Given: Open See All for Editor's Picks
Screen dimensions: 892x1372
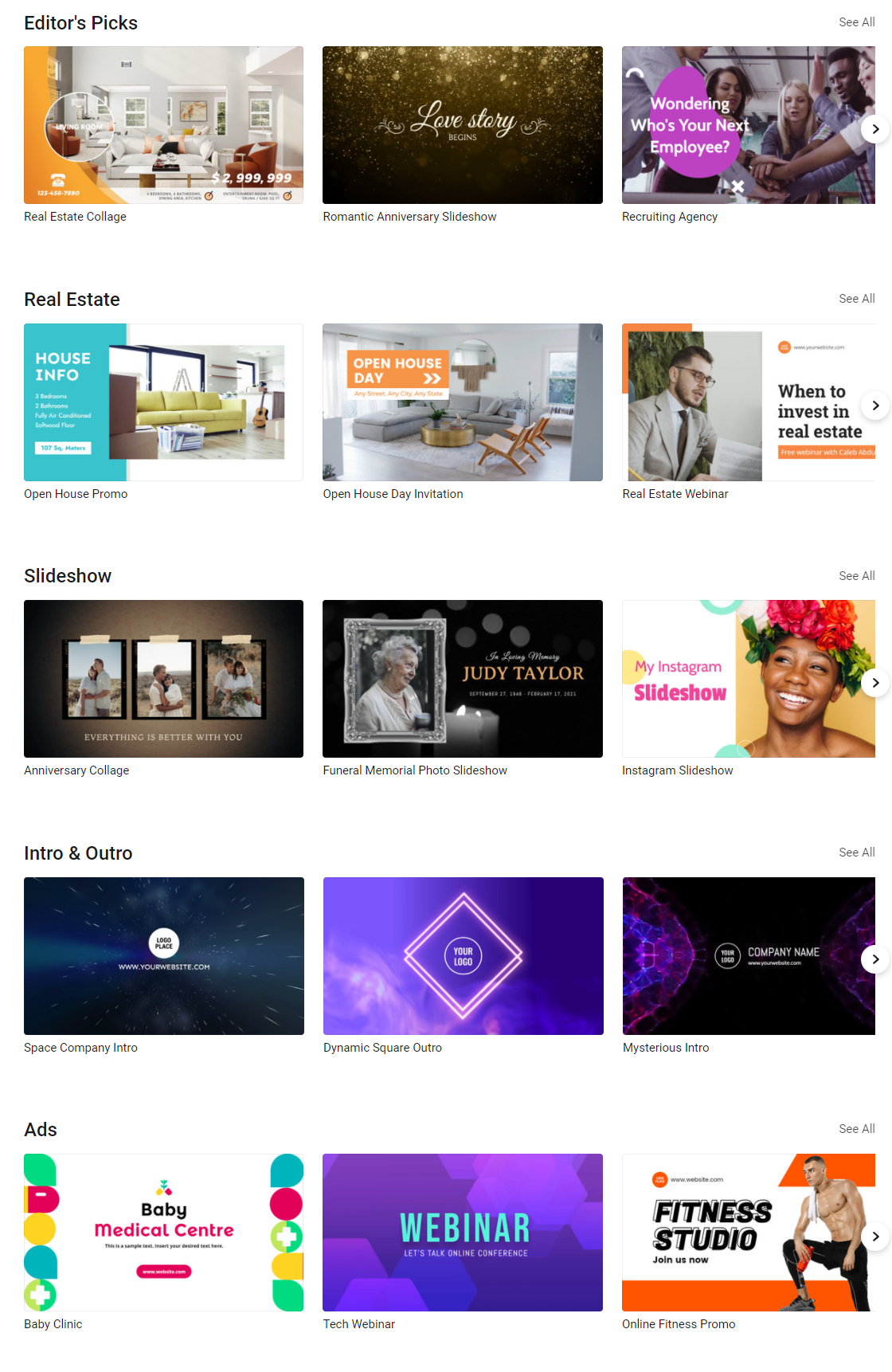Looking at the screenshot, I should tap(856, 22).
